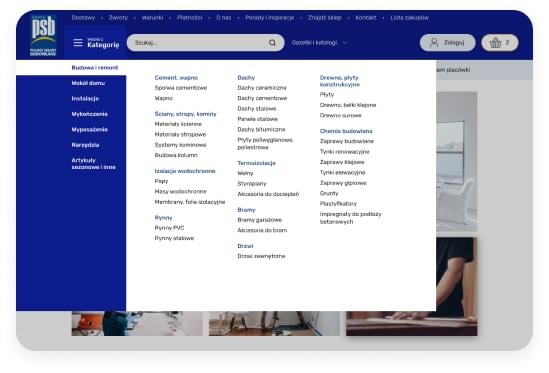
Task: Open the Rynny PVC link
Action: [169, 228]
